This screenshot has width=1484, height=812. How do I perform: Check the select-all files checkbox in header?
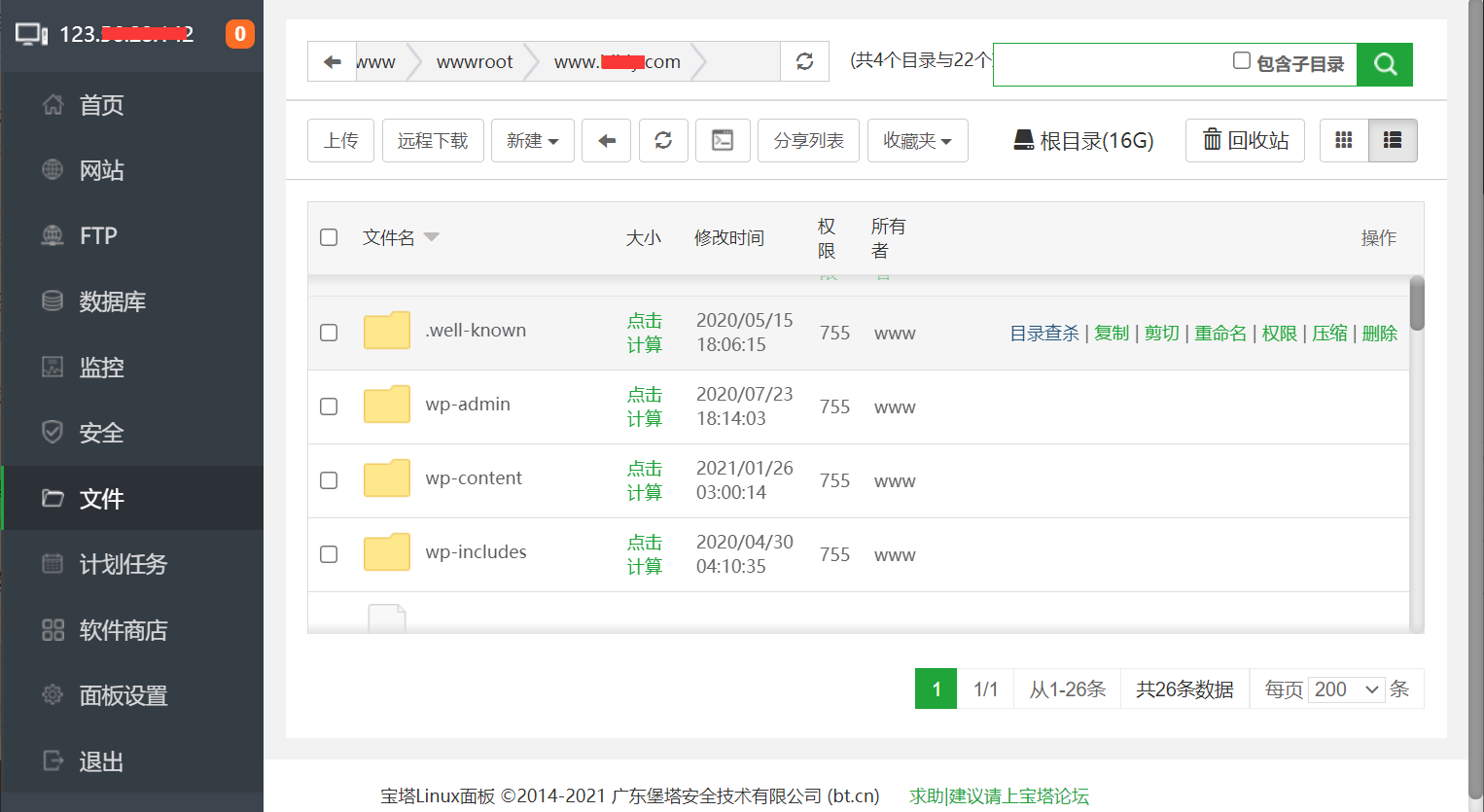point(329,237)
